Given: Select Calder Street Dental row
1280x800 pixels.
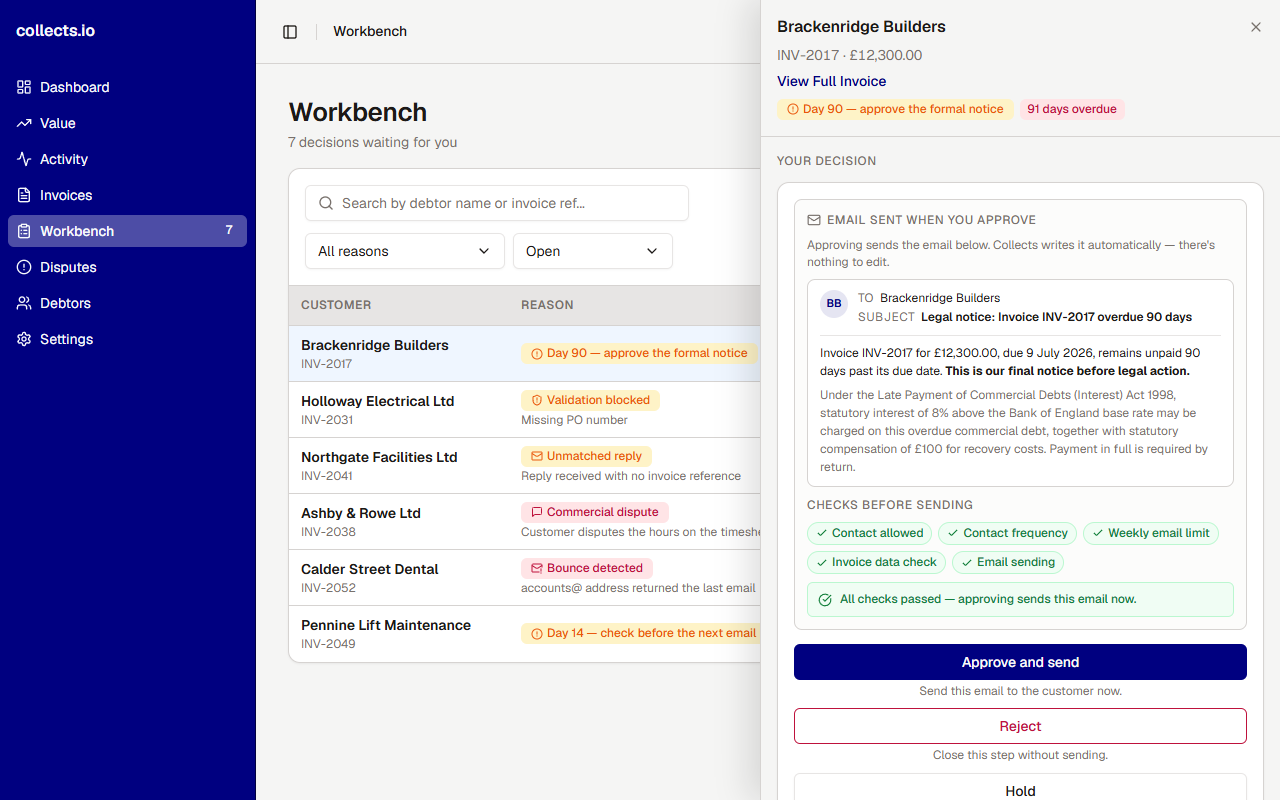Looking at the screenshot, I should 525,577.
